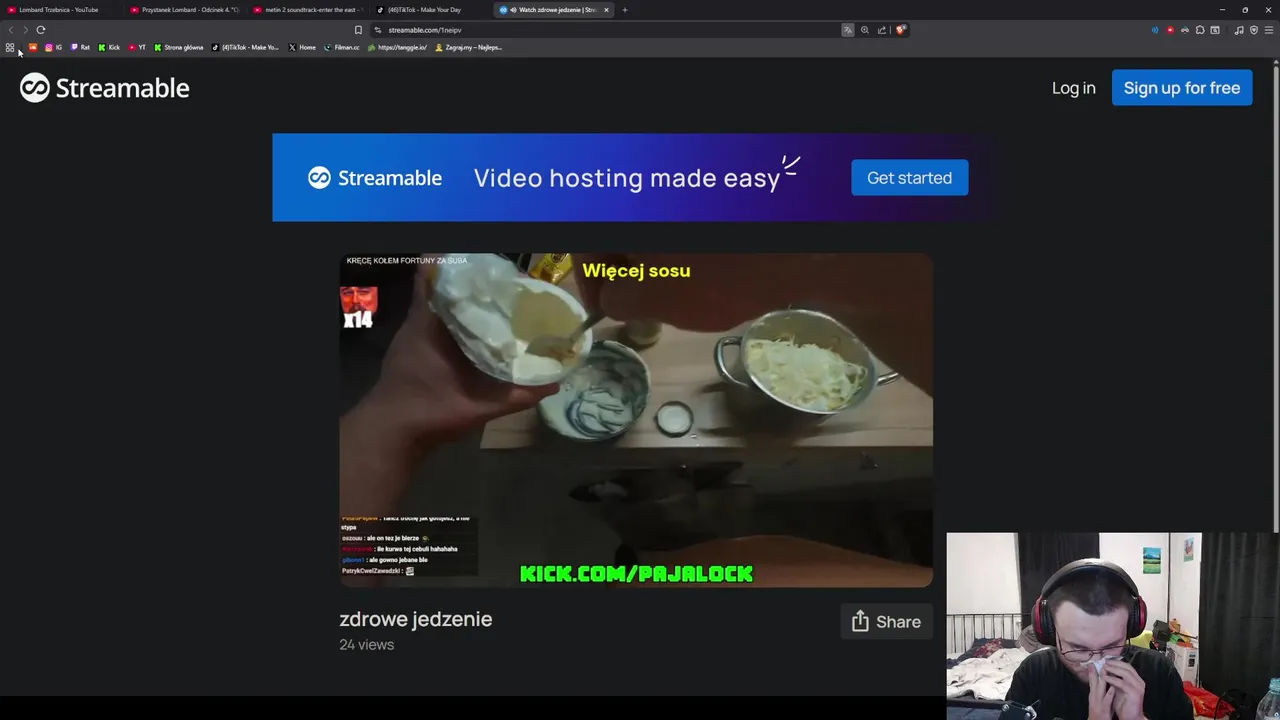Open YT bookmark

pyautogui.click(x=137, y=47)
